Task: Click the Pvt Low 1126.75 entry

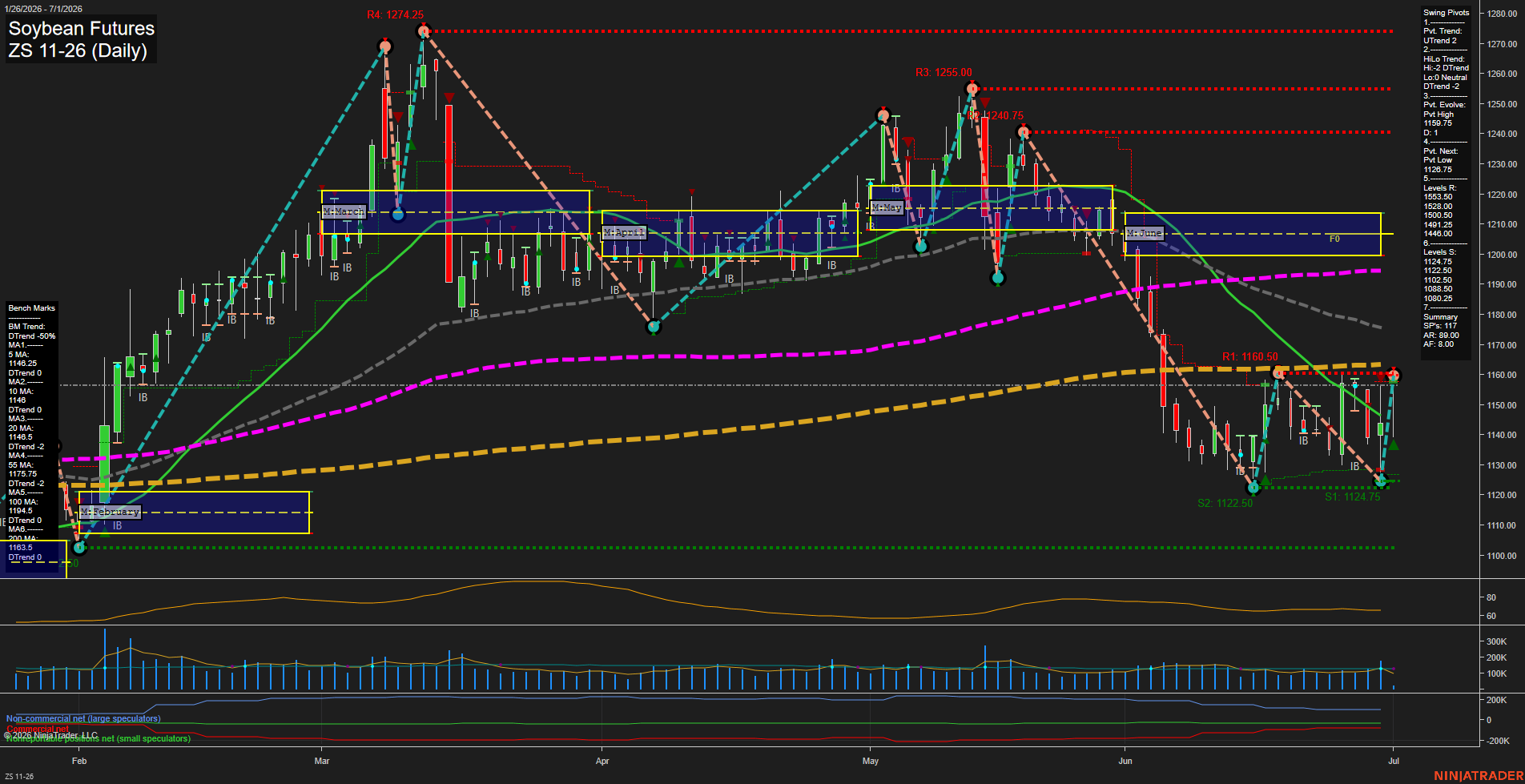Action: tap(1438, 165)
